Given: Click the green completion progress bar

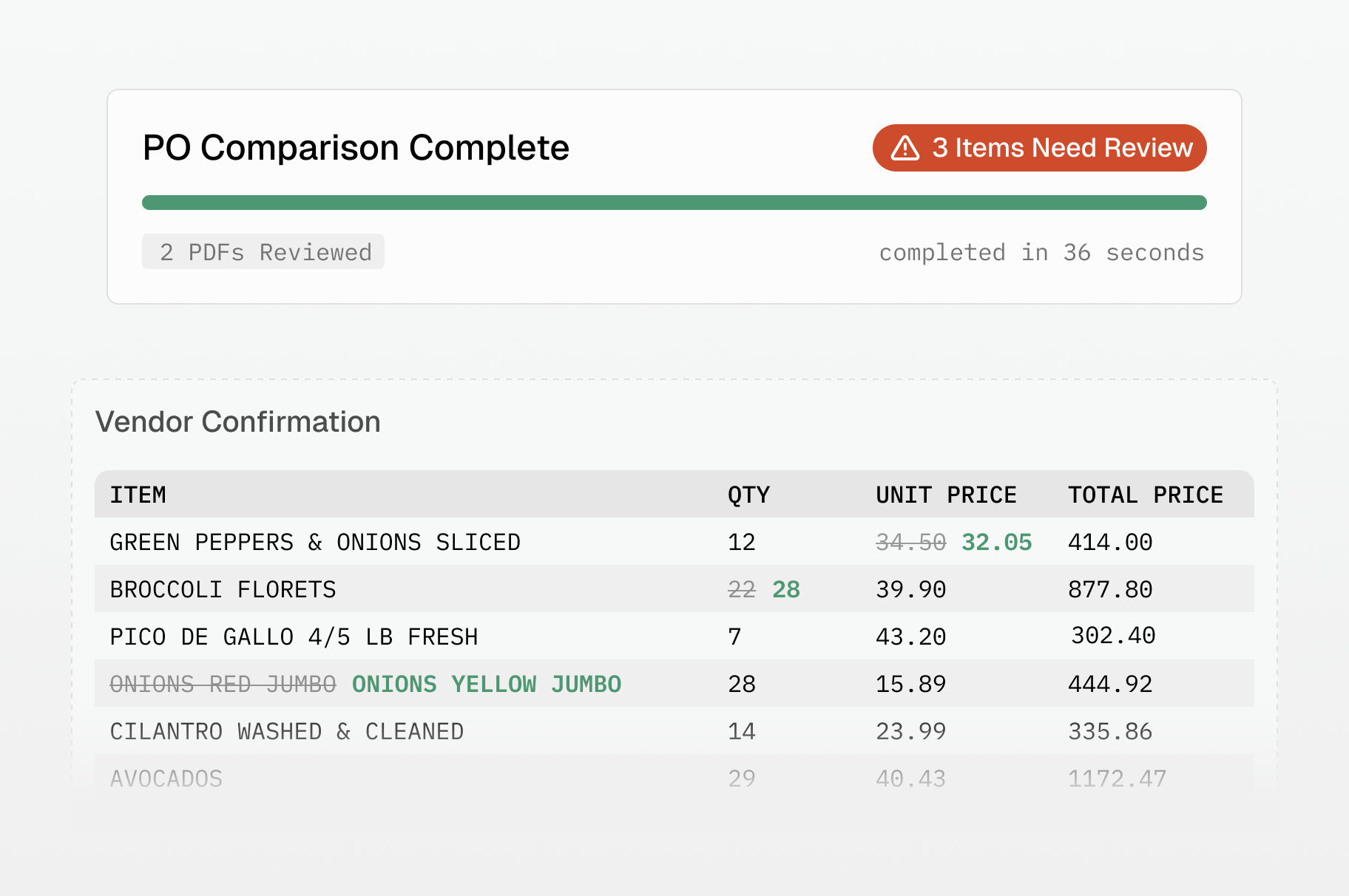Looking at the screenshot, I should tap(673, 202).
